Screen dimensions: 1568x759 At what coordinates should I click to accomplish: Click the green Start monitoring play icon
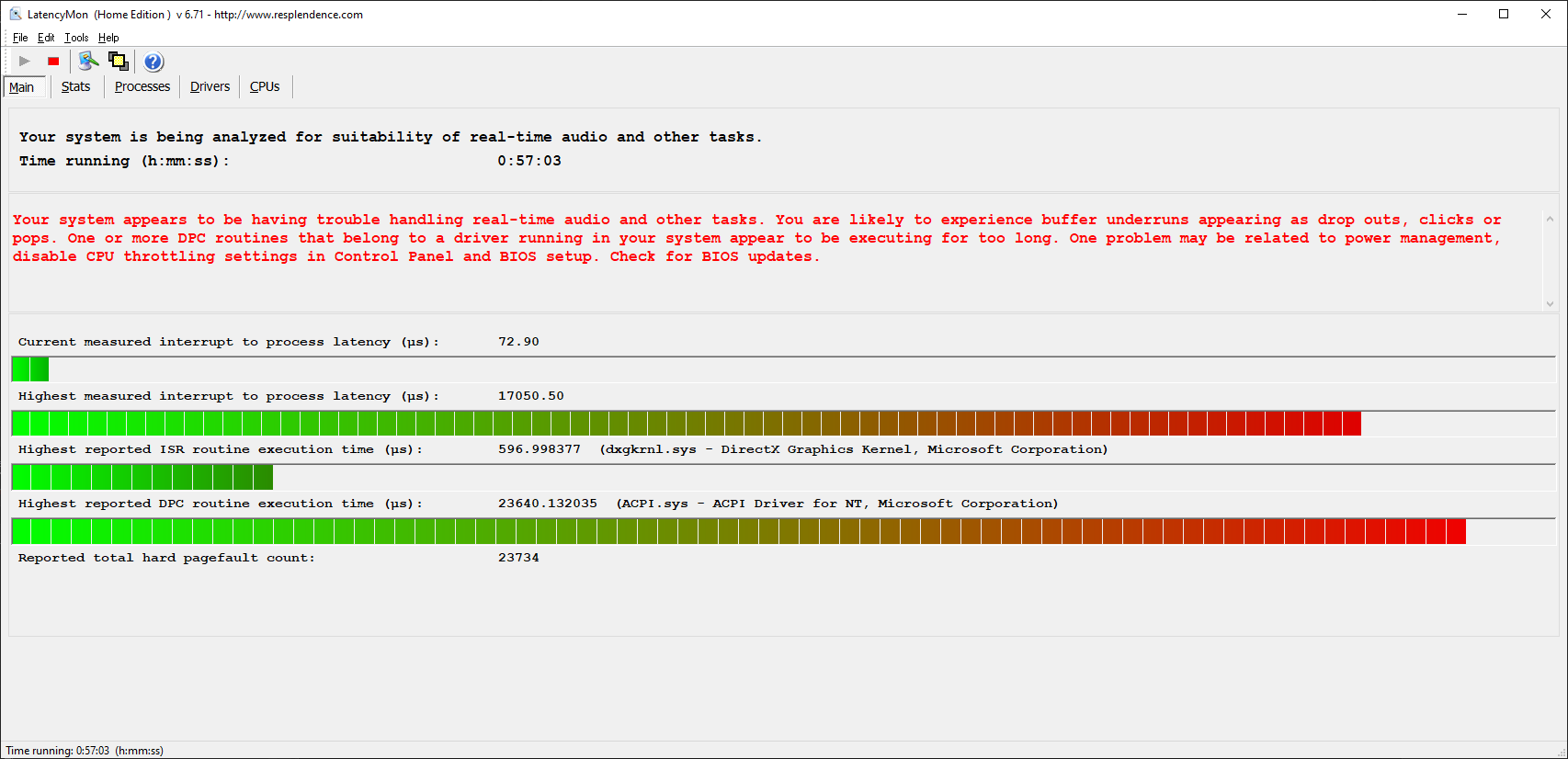[25, 62]
